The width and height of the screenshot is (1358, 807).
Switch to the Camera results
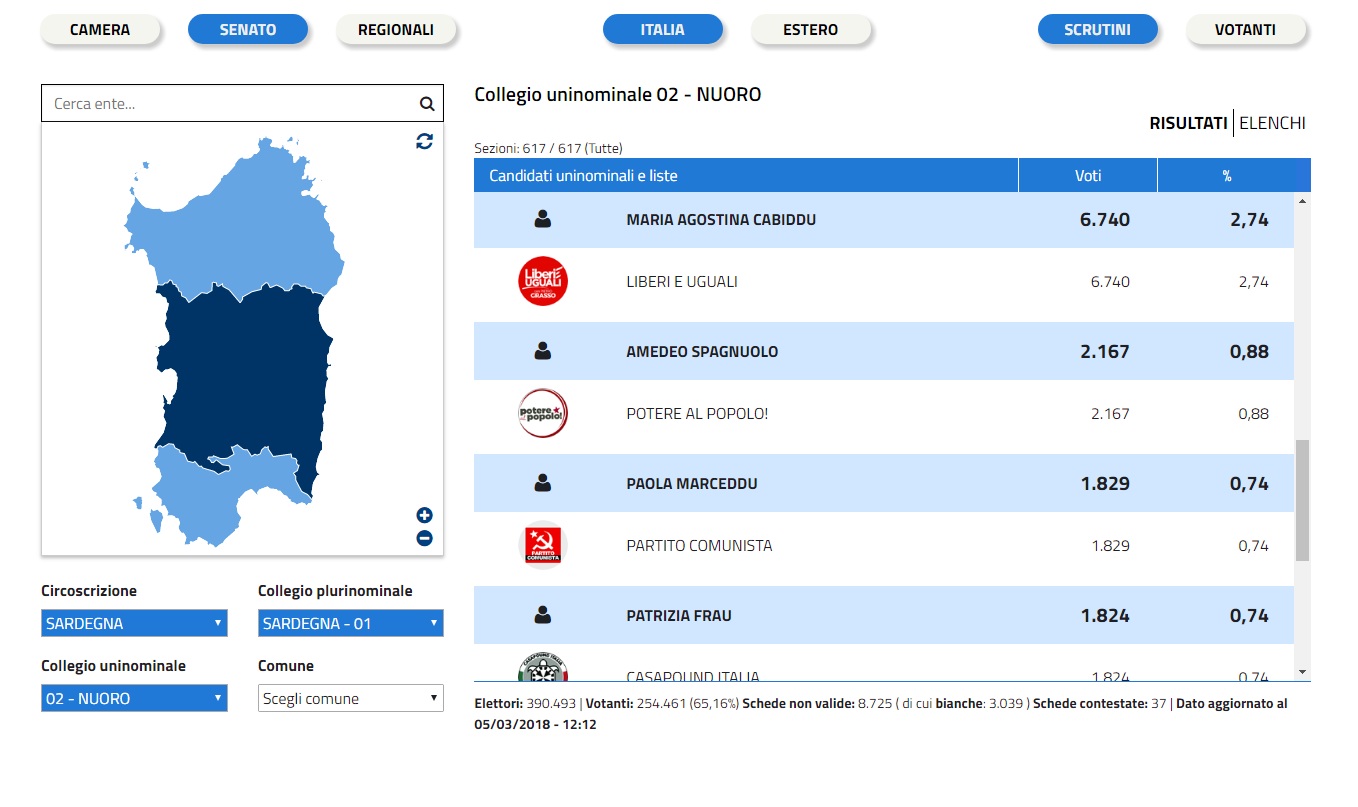(100, 30)
